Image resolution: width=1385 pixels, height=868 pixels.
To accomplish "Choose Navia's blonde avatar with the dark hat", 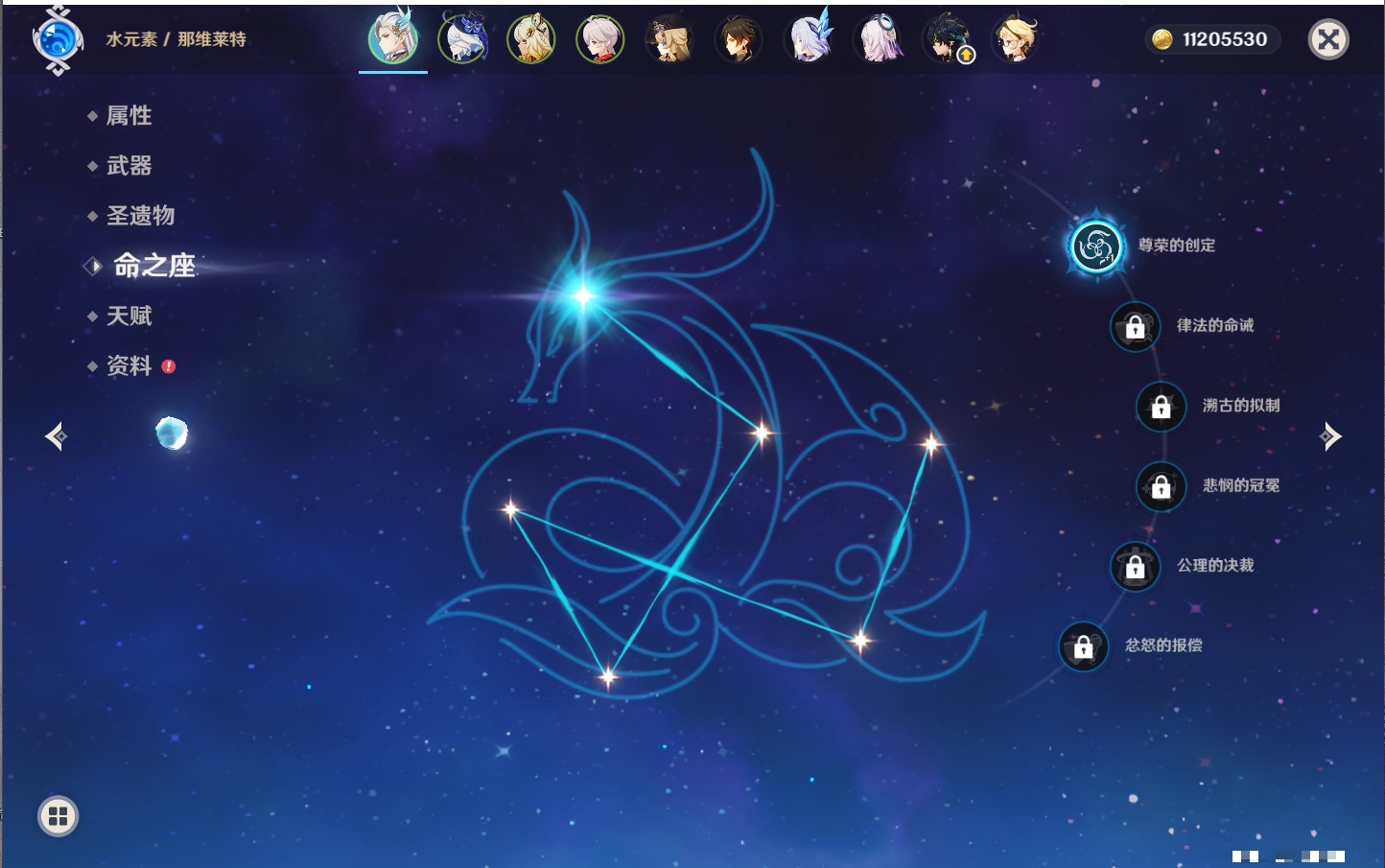I will [669, 39].
